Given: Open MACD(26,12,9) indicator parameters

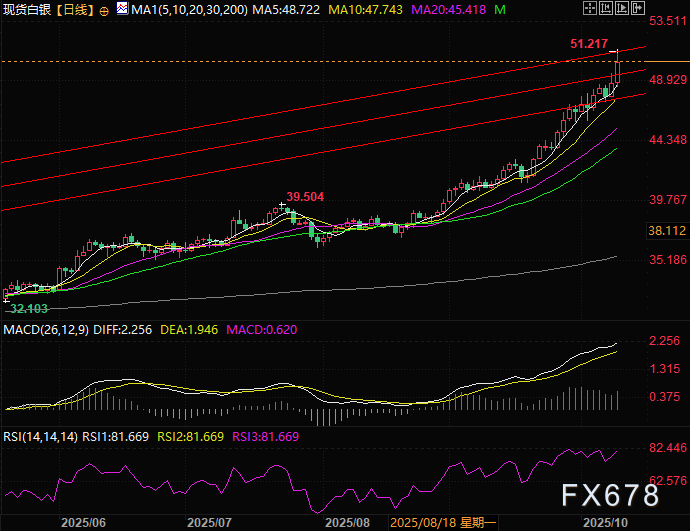Looking at the screenshot, I should click(x=47, y=329).
